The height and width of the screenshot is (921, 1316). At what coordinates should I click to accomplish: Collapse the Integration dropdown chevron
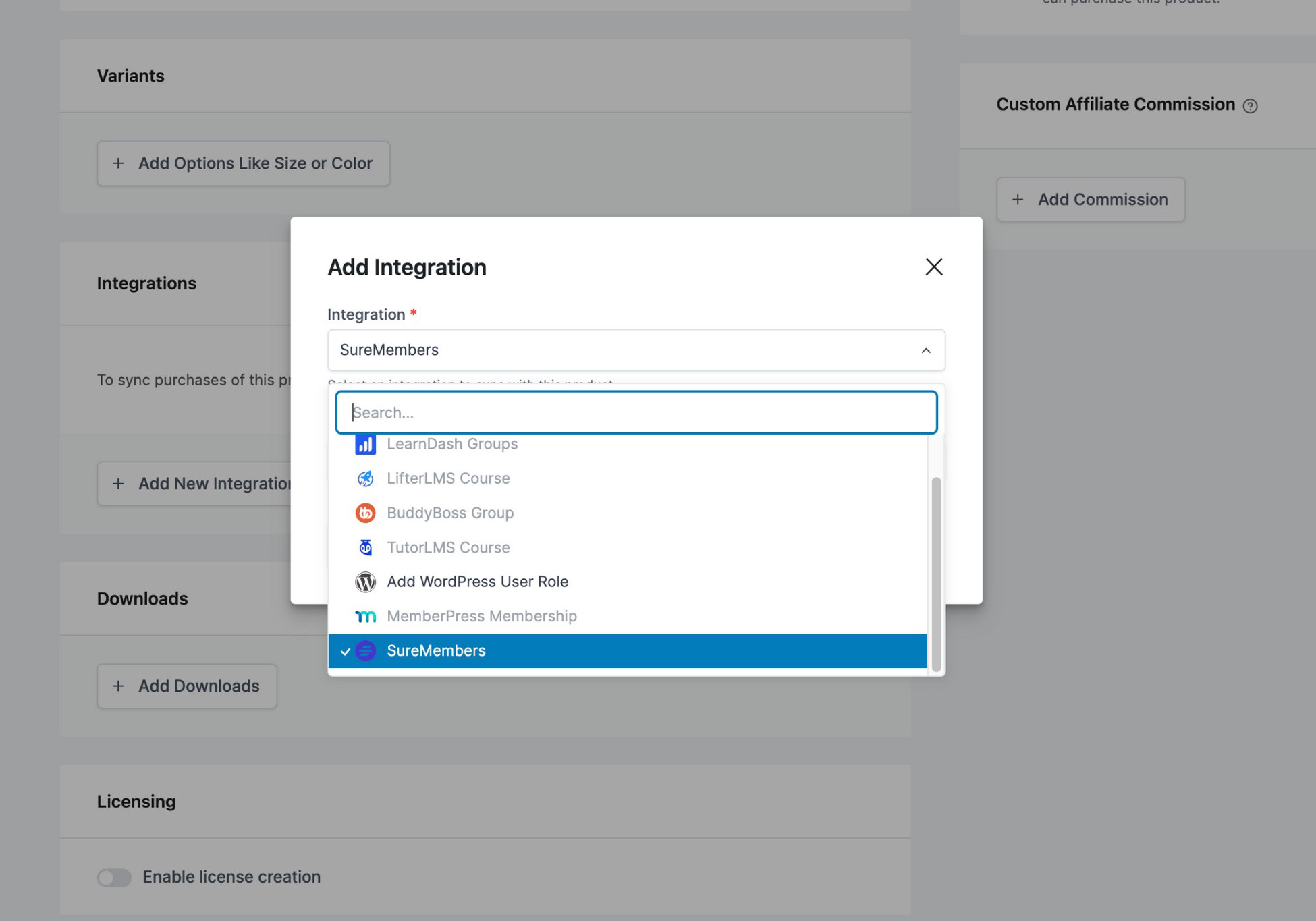tap(925, 350)
